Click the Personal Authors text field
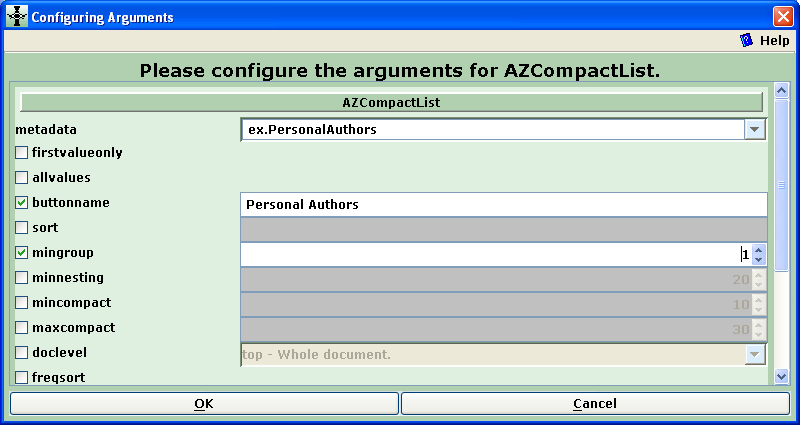The image size is (800, 425). tap(504, 205)
